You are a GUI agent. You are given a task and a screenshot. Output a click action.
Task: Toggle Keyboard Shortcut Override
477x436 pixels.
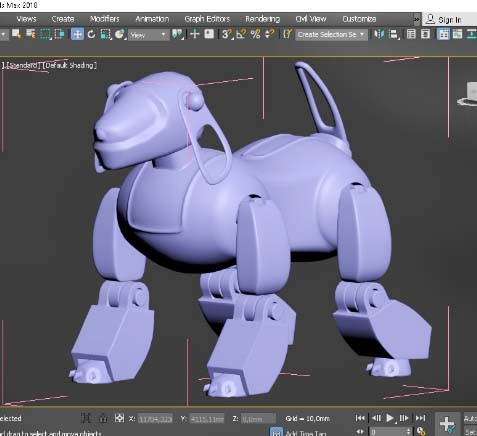[209, 34]
